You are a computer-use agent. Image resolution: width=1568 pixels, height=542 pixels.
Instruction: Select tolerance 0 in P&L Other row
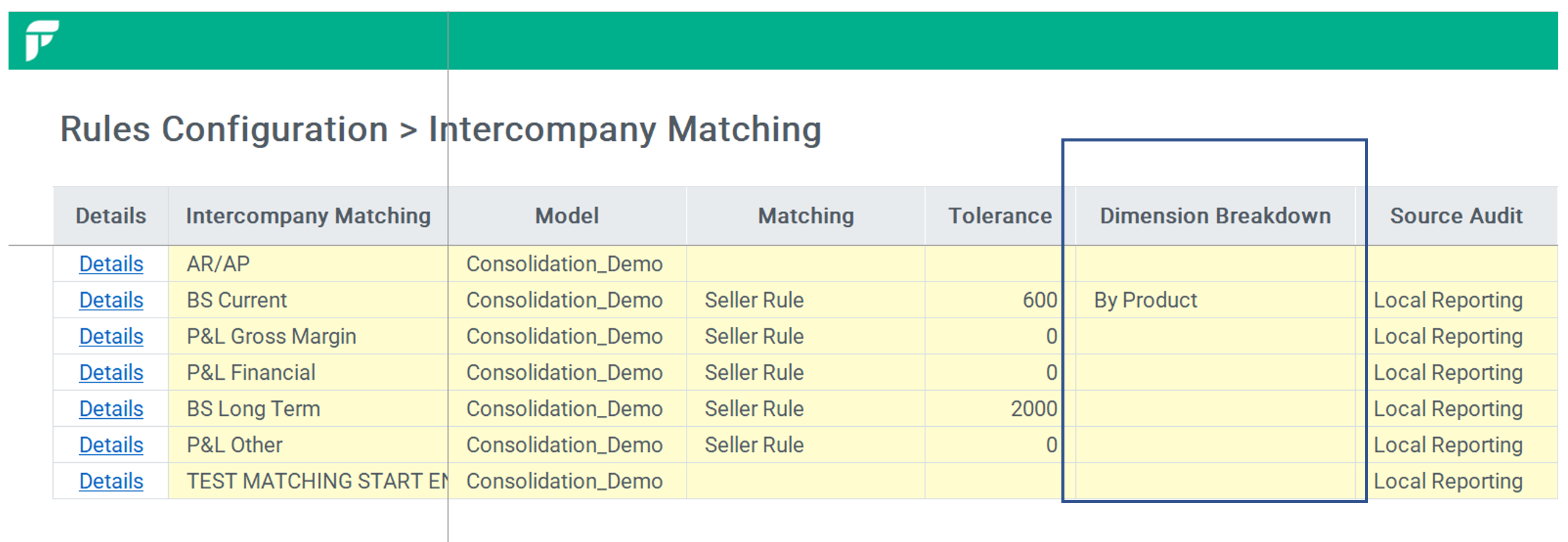[x=1000, y=444]
